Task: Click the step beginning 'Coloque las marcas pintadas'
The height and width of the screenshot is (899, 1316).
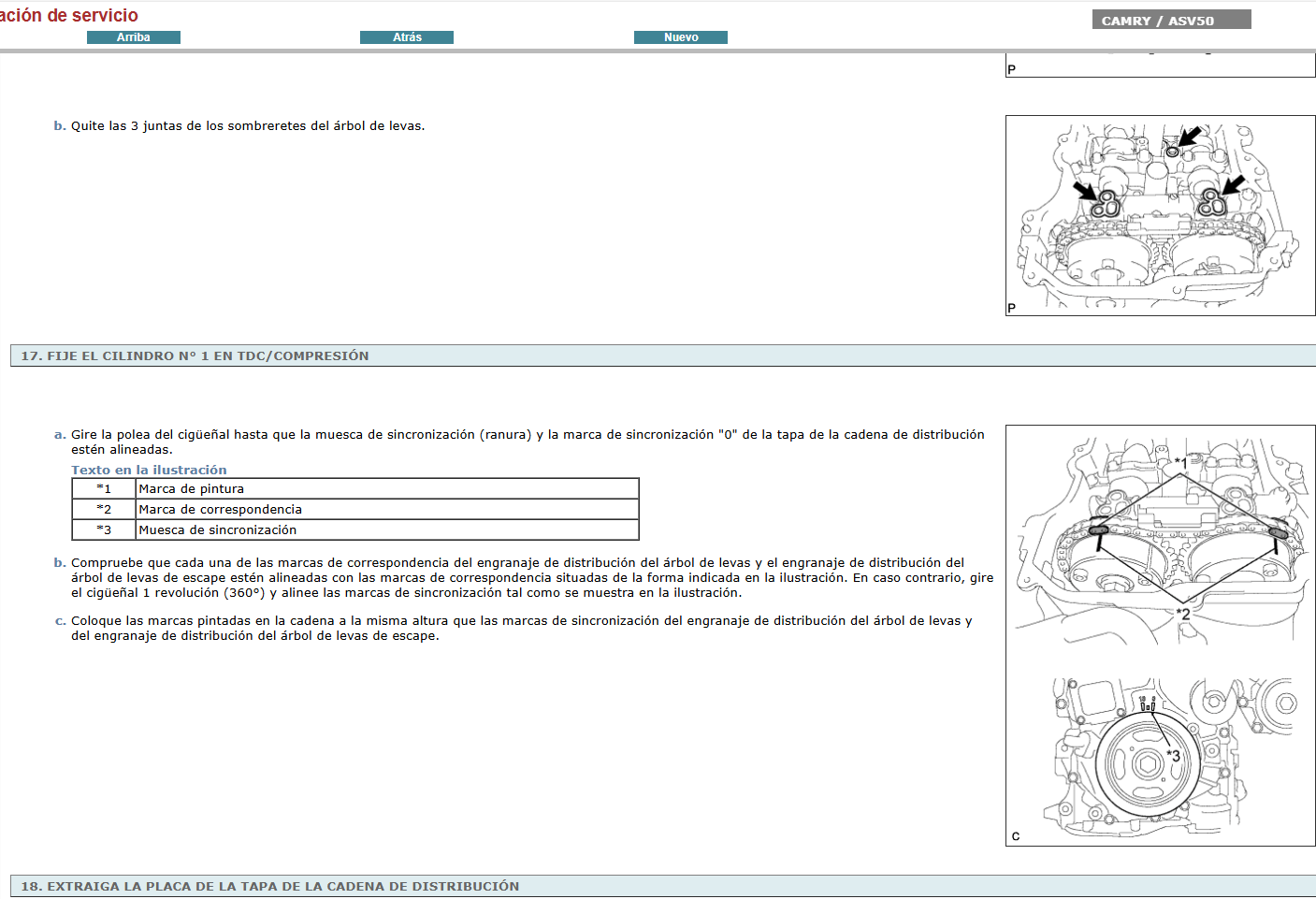Action: tap(521, 628)
